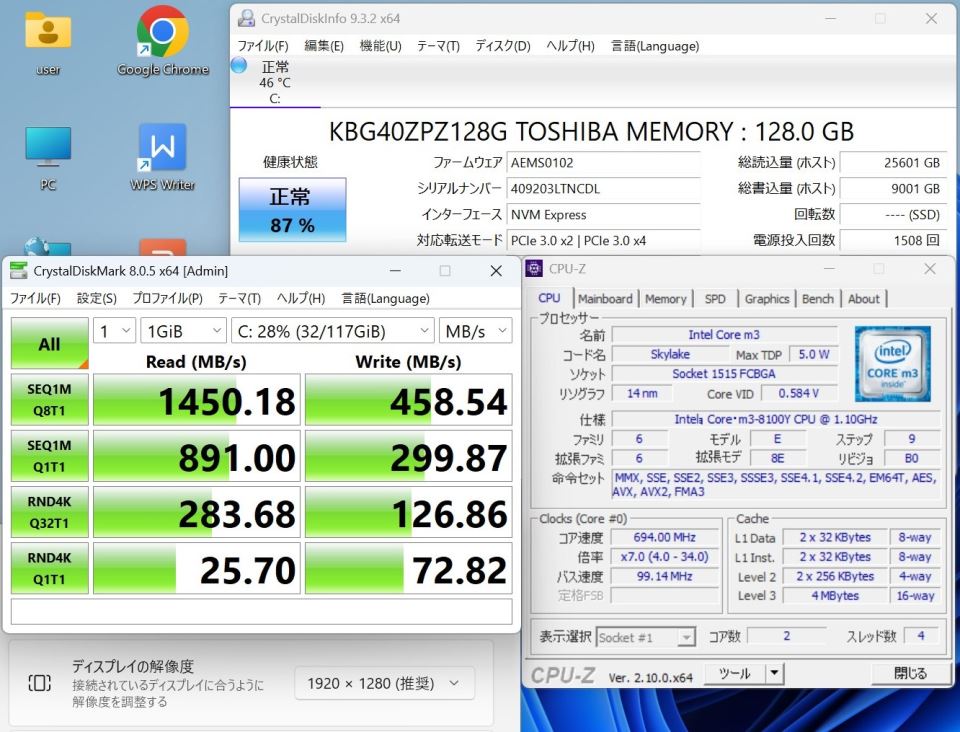Click the firmware value AEMS0102
The height and width of the screenshot is (732, 960).
point(604,163)
